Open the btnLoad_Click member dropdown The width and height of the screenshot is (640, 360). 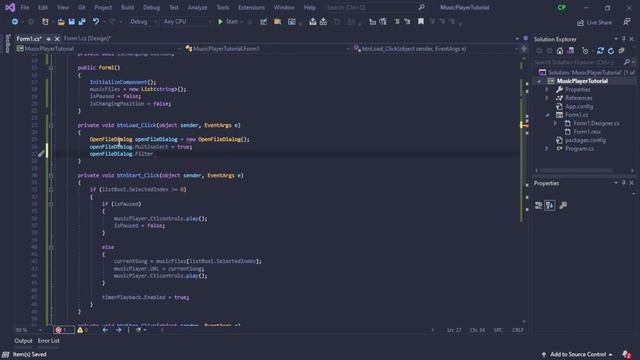[x=436, y=49]
